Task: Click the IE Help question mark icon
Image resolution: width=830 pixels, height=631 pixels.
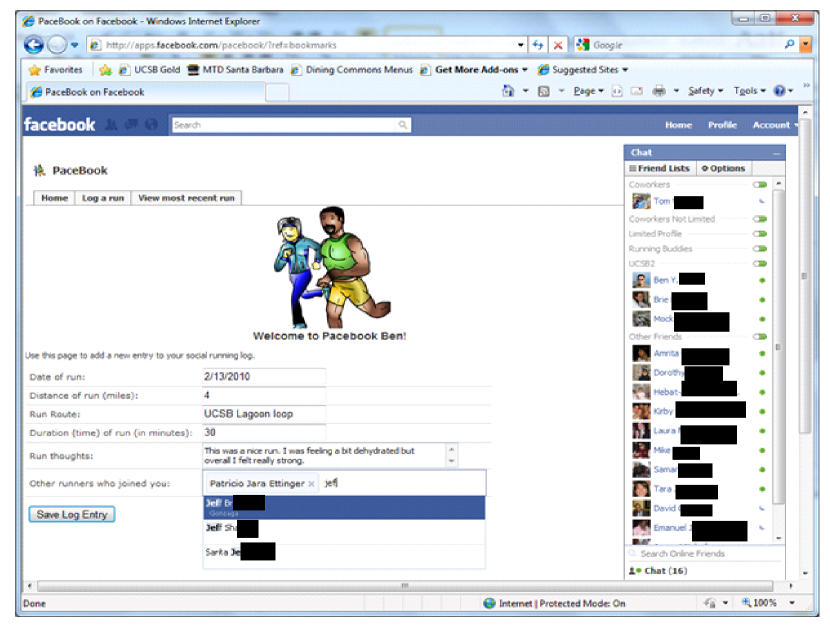Action: click(x=779, y=91)
